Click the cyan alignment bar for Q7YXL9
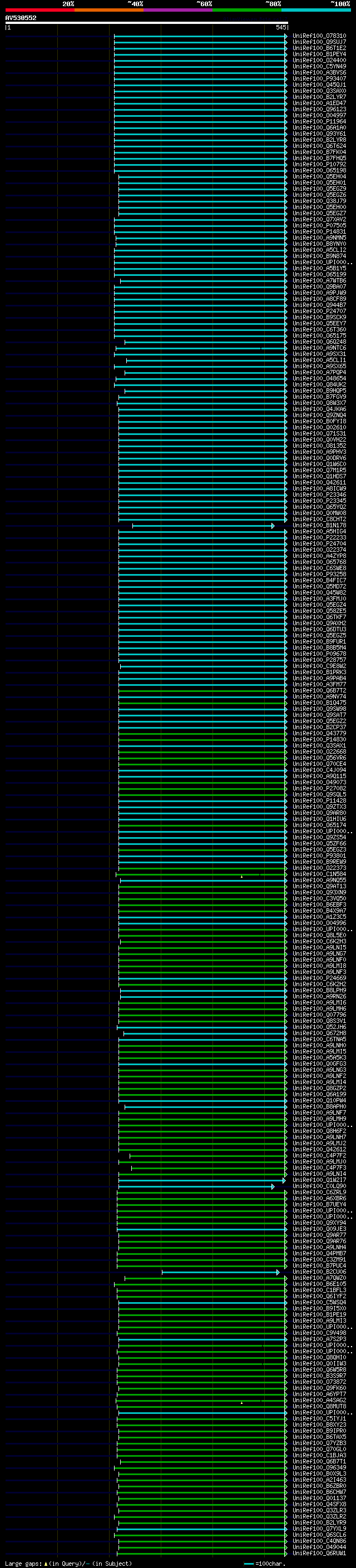This screenshot has height=1568, width=356. [x=202, y=1529]
